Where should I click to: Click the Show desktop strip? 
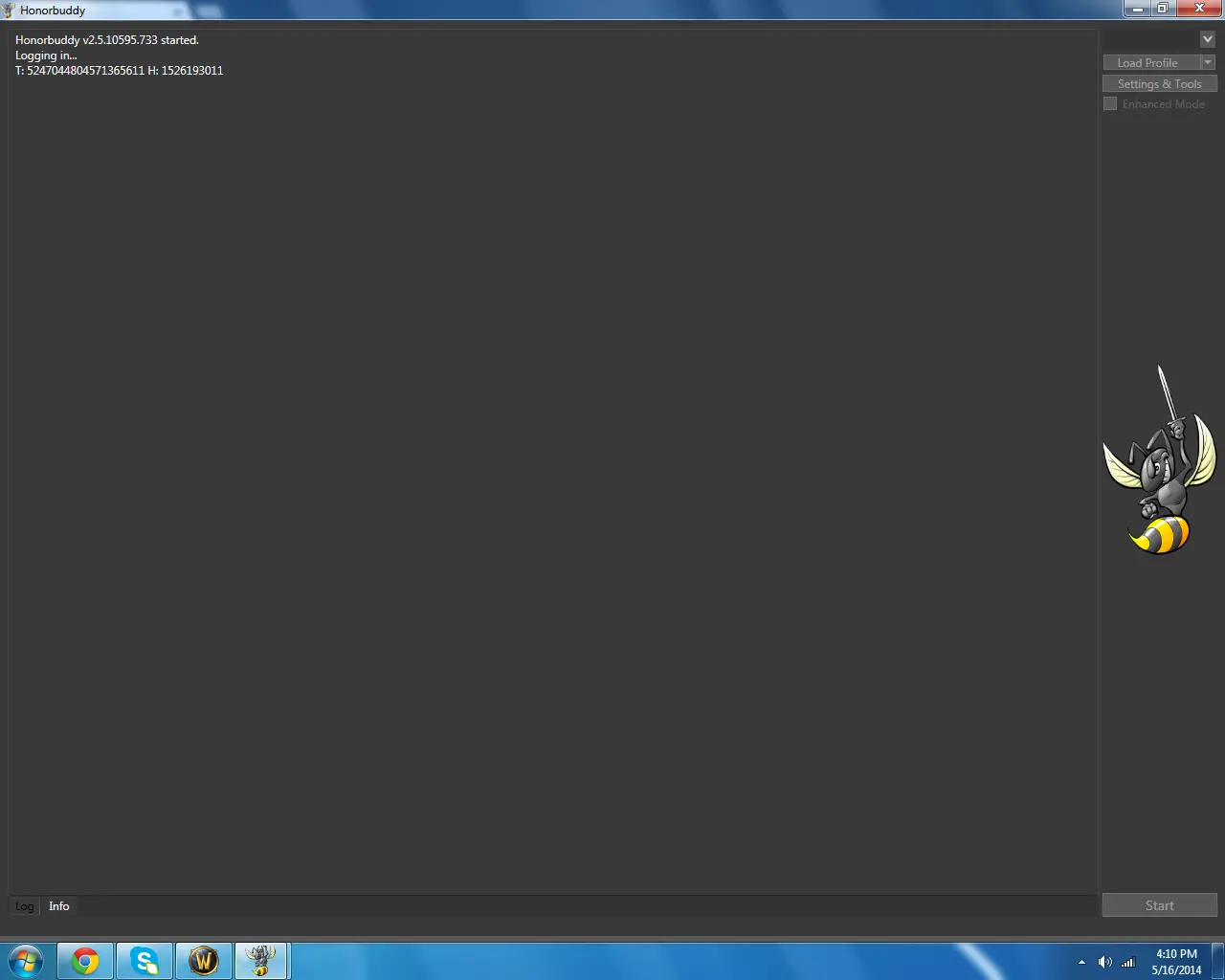pyautogui.click(x=1217, y=961)
